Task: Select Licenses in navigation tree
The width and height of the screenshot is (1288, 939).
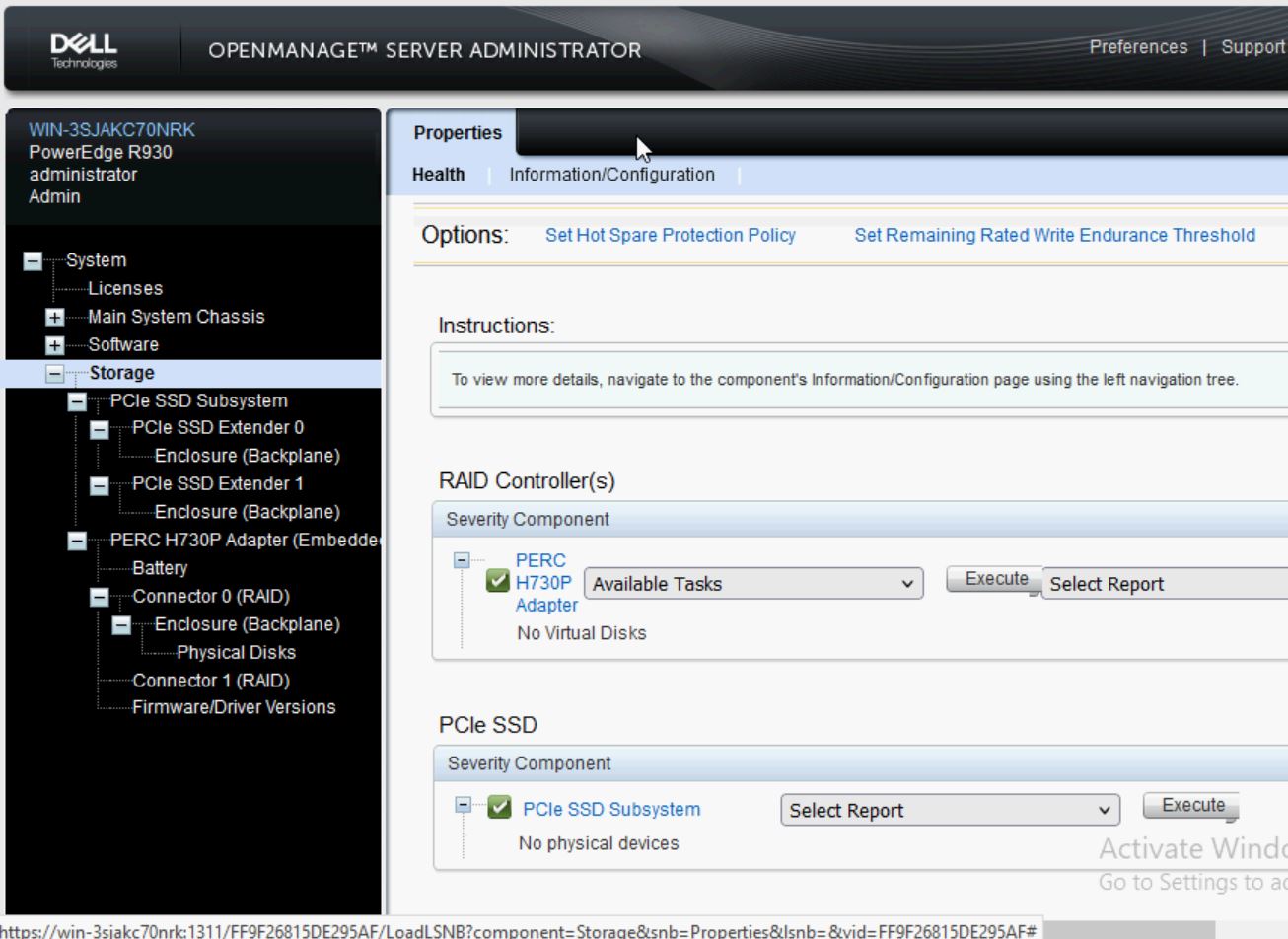Action: click(x=125, y=289)
